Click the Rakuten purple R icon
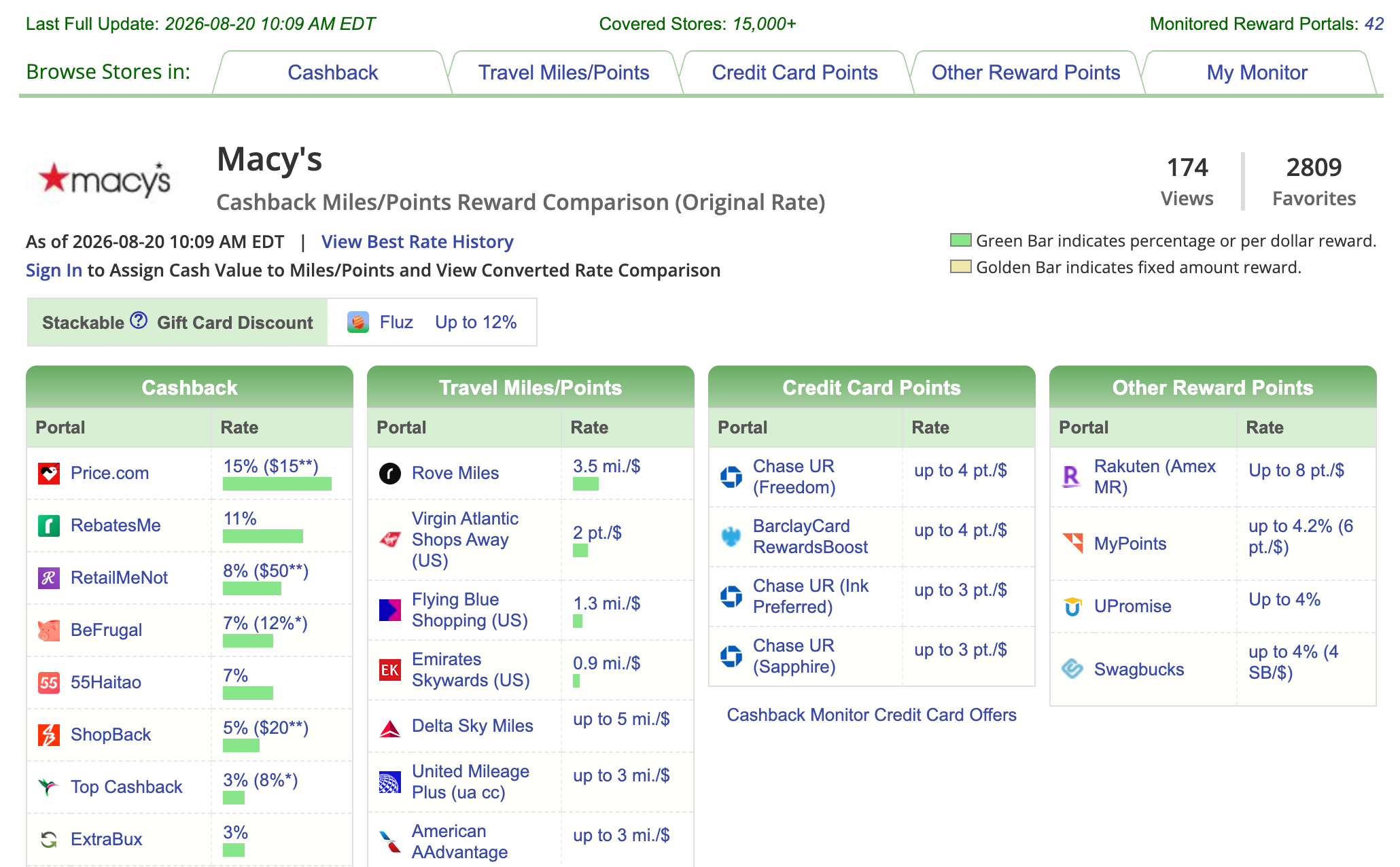Image resolution: width=1400 pixels, height=867 pixels. 1072,477
